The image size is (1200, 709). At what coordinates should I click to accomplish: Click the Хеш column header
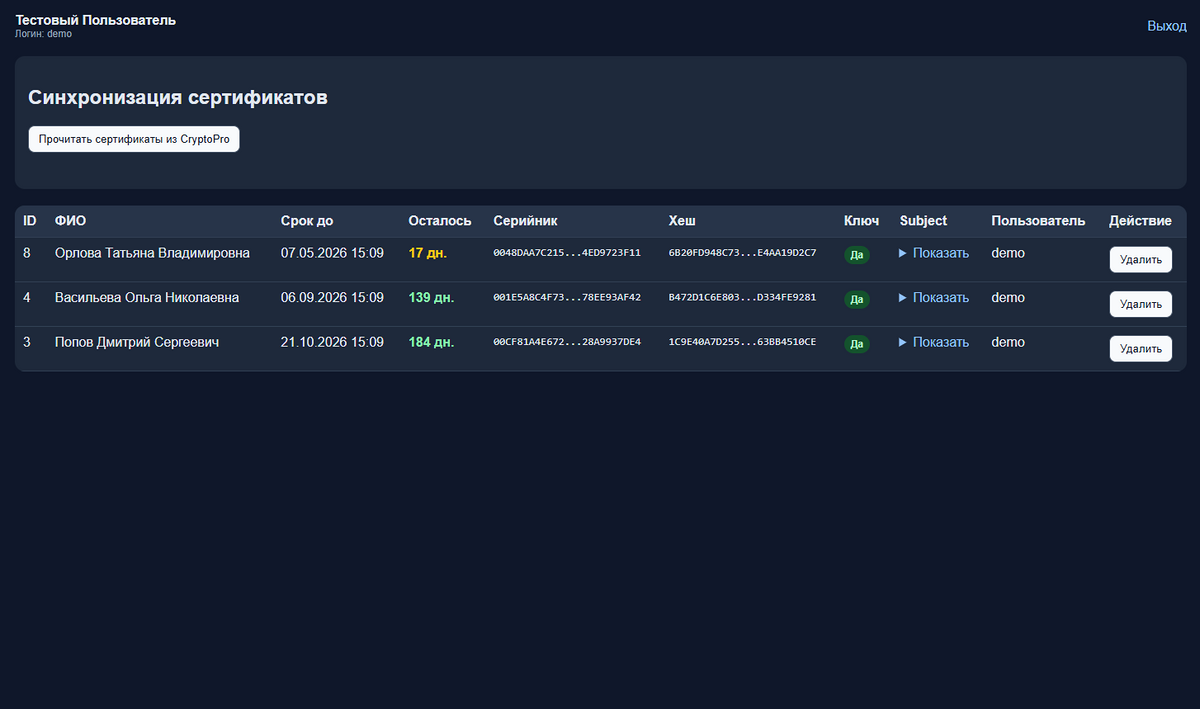pyautogui.click(x=682, y=220)
